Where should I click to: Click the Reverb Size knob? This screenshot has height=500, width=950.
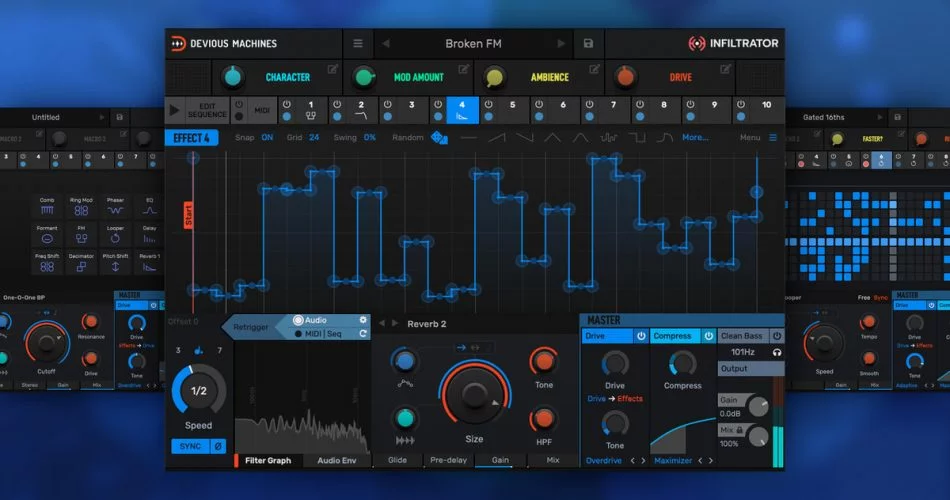coord(474,394)
